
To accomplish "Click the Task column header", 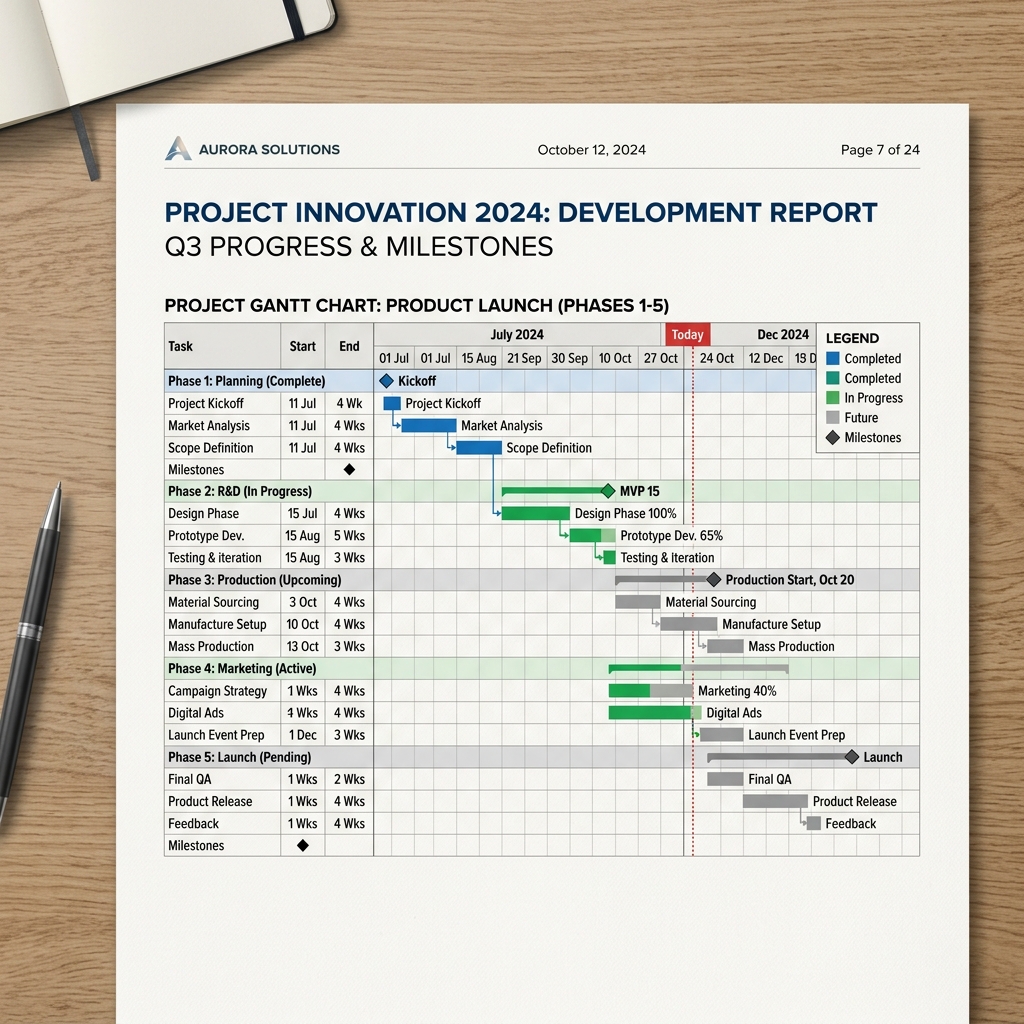I will [x=223, y=346].
